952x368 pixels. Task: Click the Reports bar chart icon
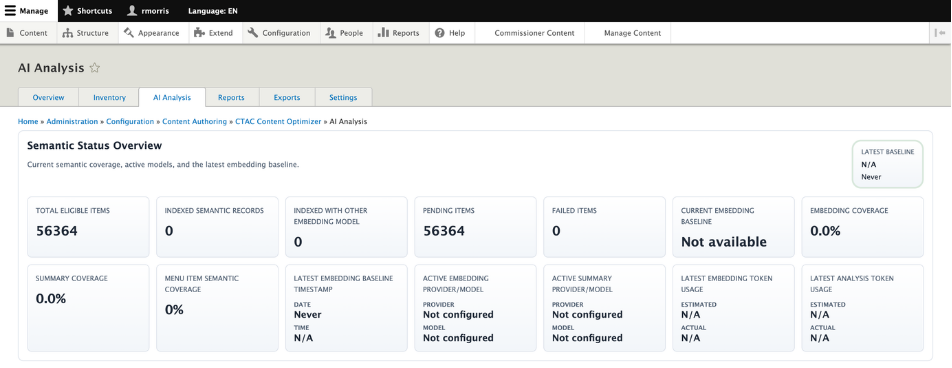click(x=383, y=33)
